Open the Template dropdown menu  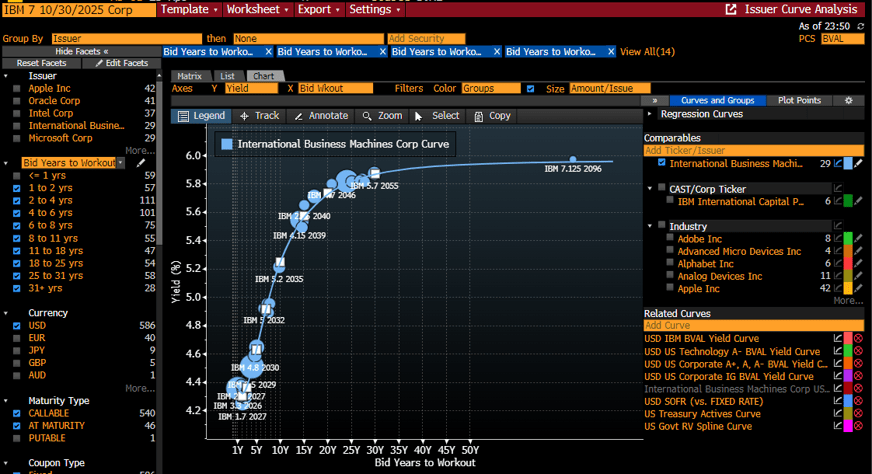pos(189,9)
